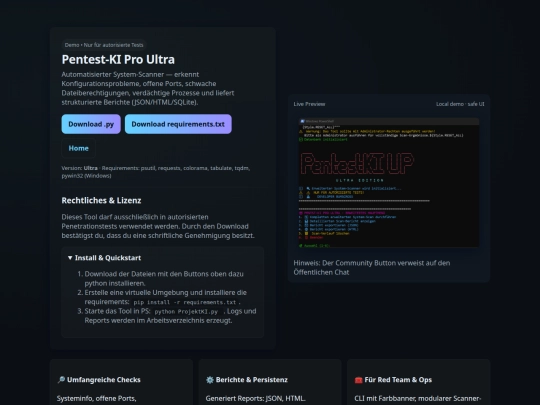Click the 'Version: Ultra' requirements line

pyautogui.click(x=156, y=172)
